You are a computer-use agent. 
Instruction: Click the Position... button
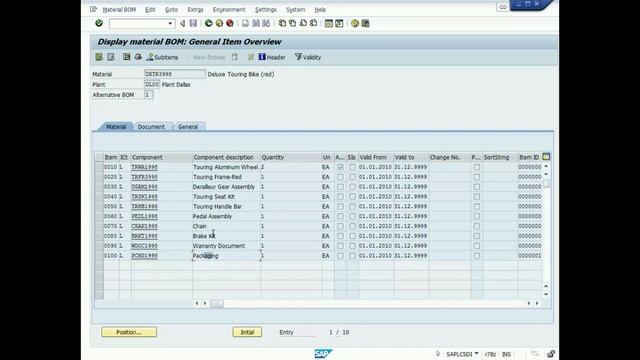click(129, 332)
